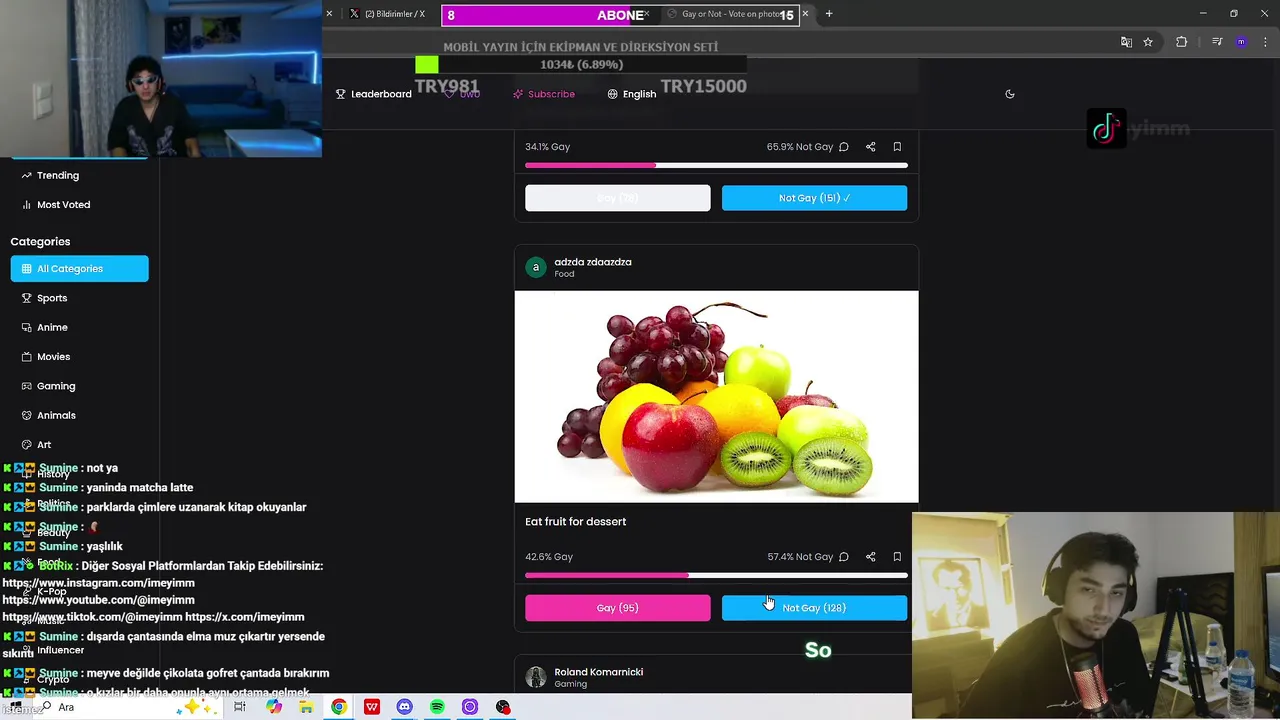Open Chrome from taskbar
This screenshot has width=1280, height=720.
pyautogui.click(x=339, y=707)
